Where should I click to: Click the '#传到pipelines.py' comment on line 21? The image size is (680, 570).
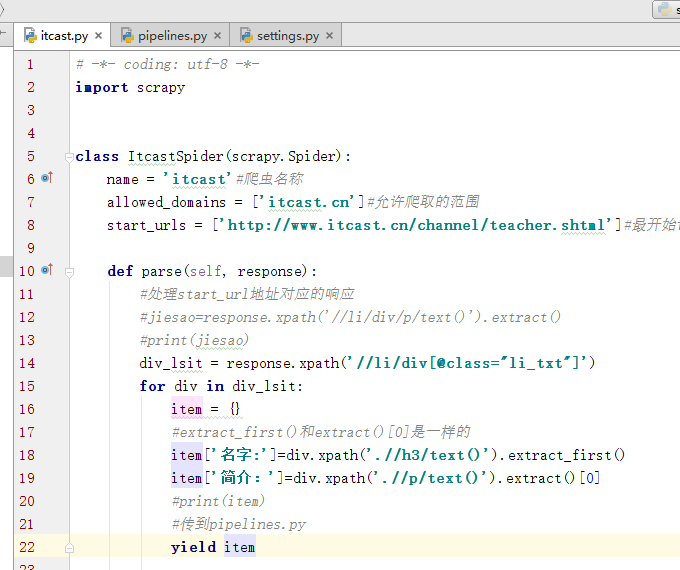[239, 524]
